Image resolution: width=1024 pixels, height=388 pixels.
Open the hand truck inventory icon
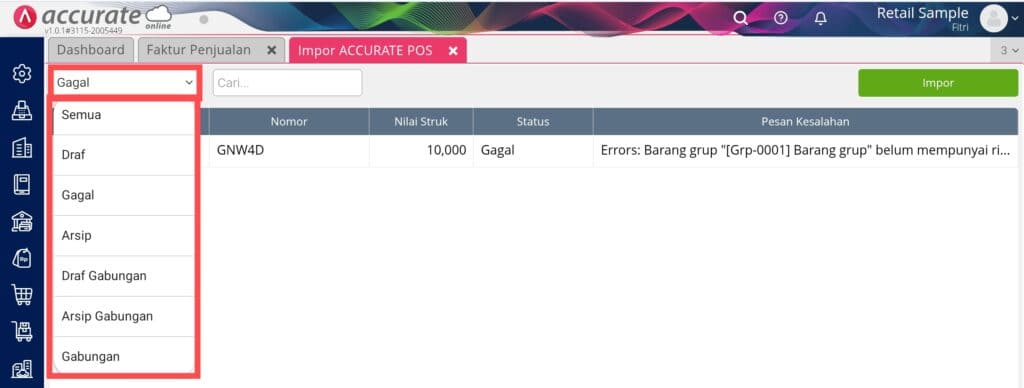click(x=22, y=332)
